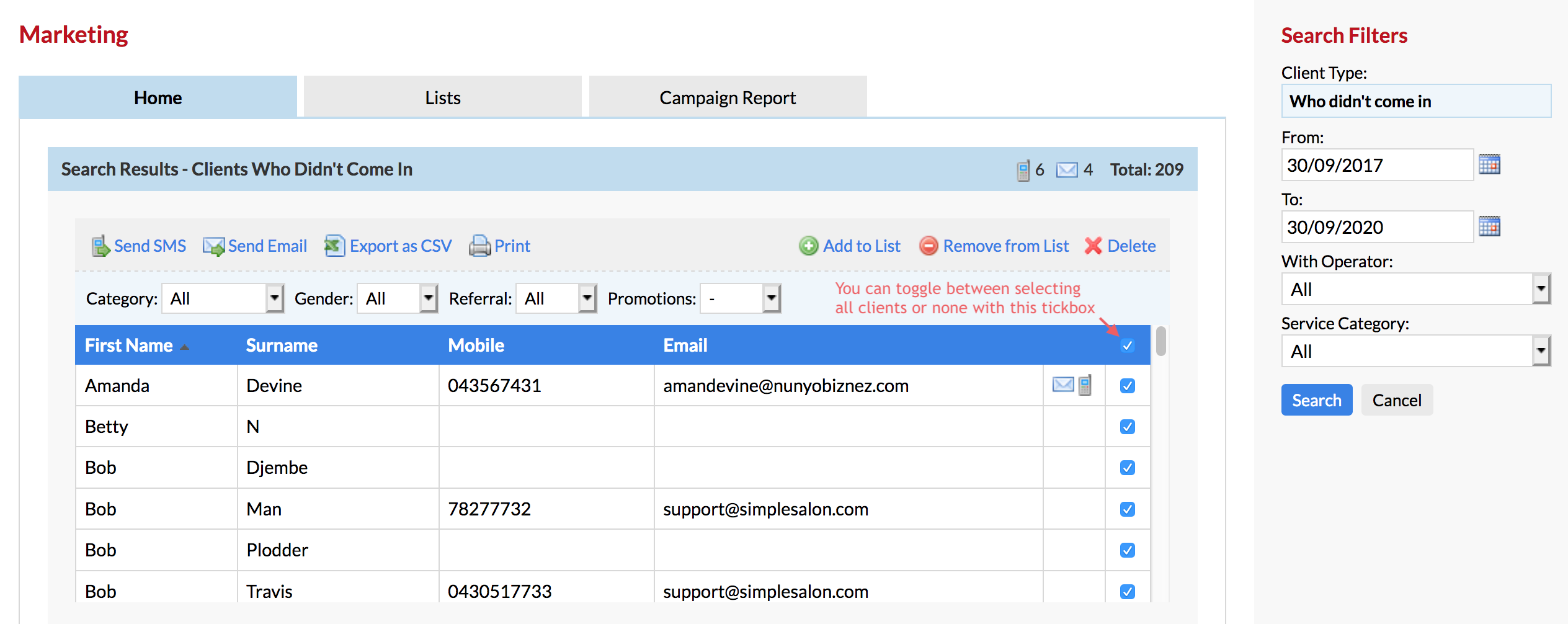
Task: Click the Export as CSV link text
Action: click(401, 246)
